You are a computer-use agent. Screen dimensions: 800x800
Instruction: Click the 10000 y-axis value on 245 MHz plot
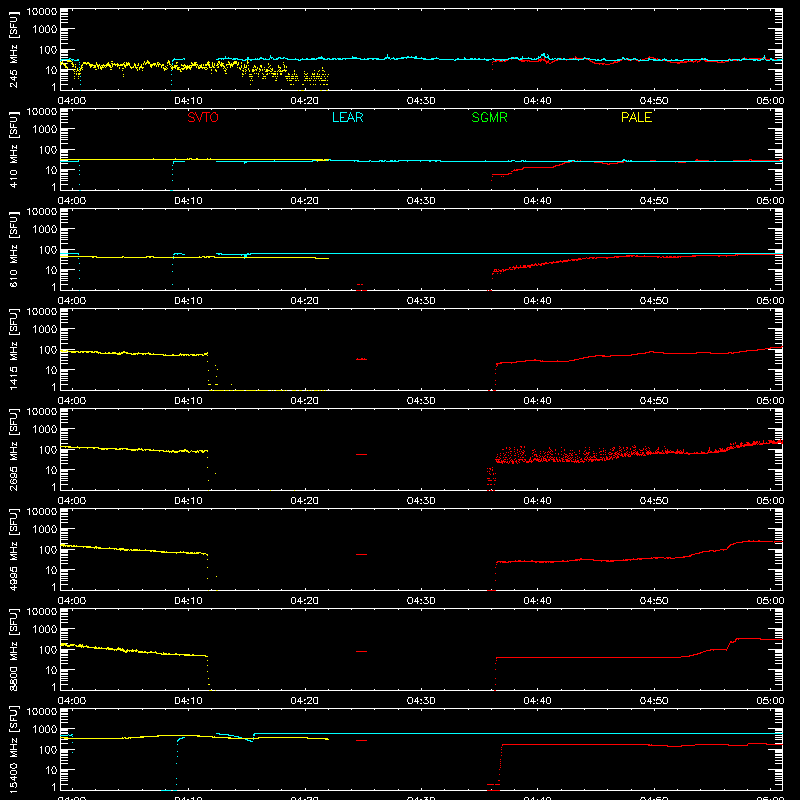point(42,12)
